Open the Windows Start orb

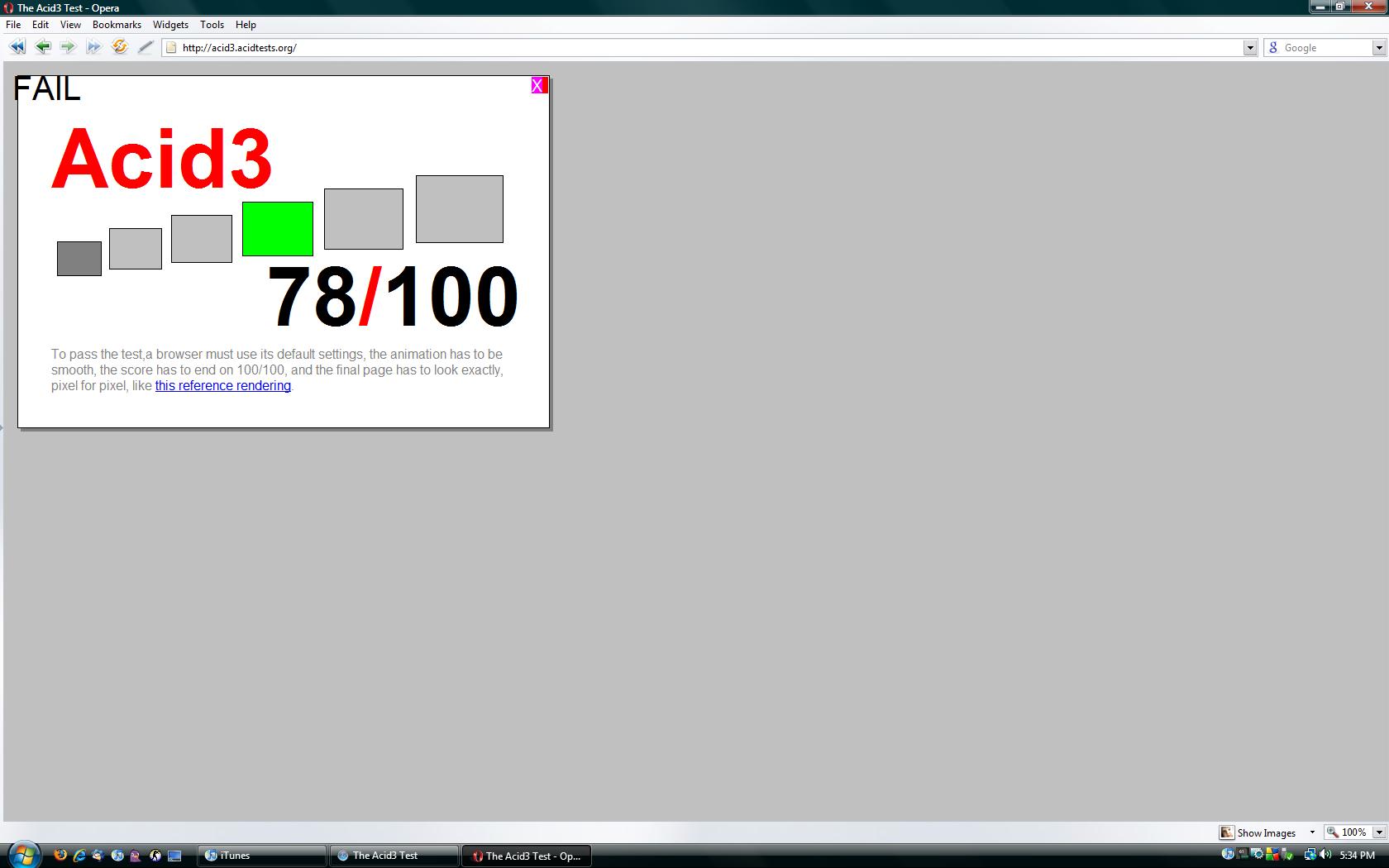coord(25,855)
